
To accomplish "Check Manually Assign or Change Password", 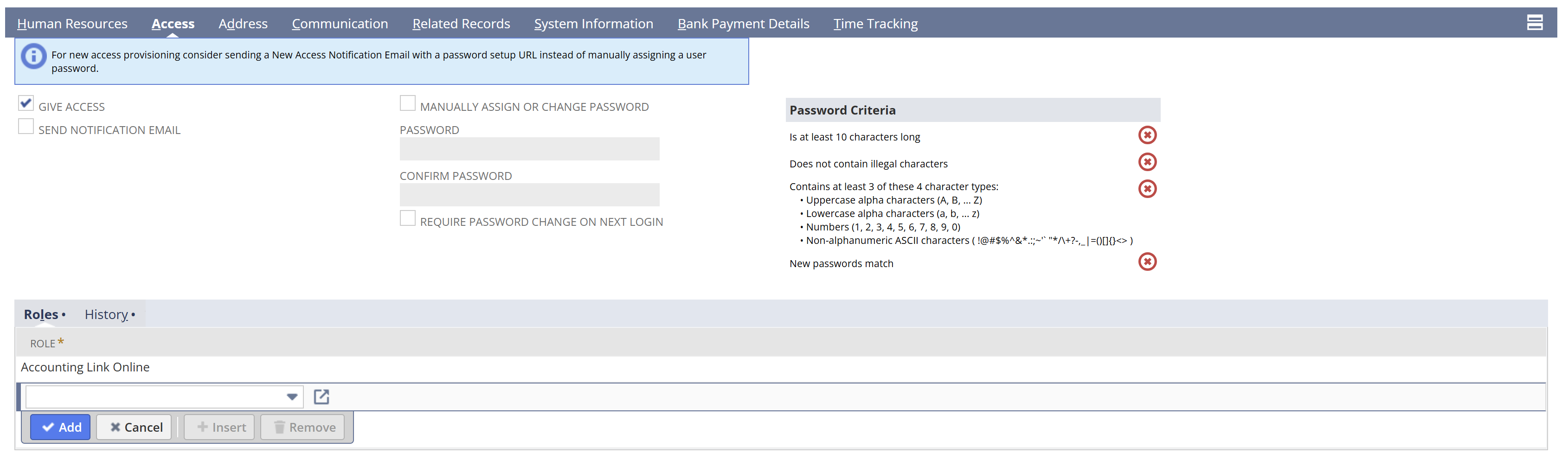I will (407, 103).
